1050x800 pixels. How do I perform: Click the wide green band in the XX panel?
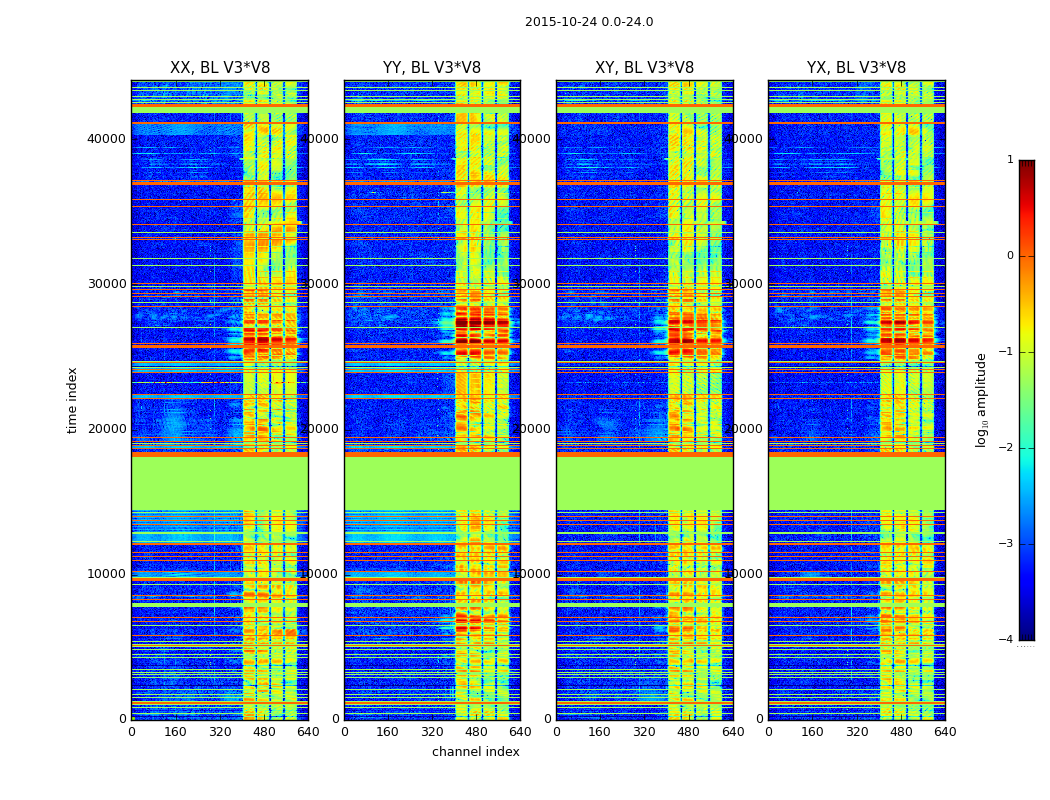[220, 483]
